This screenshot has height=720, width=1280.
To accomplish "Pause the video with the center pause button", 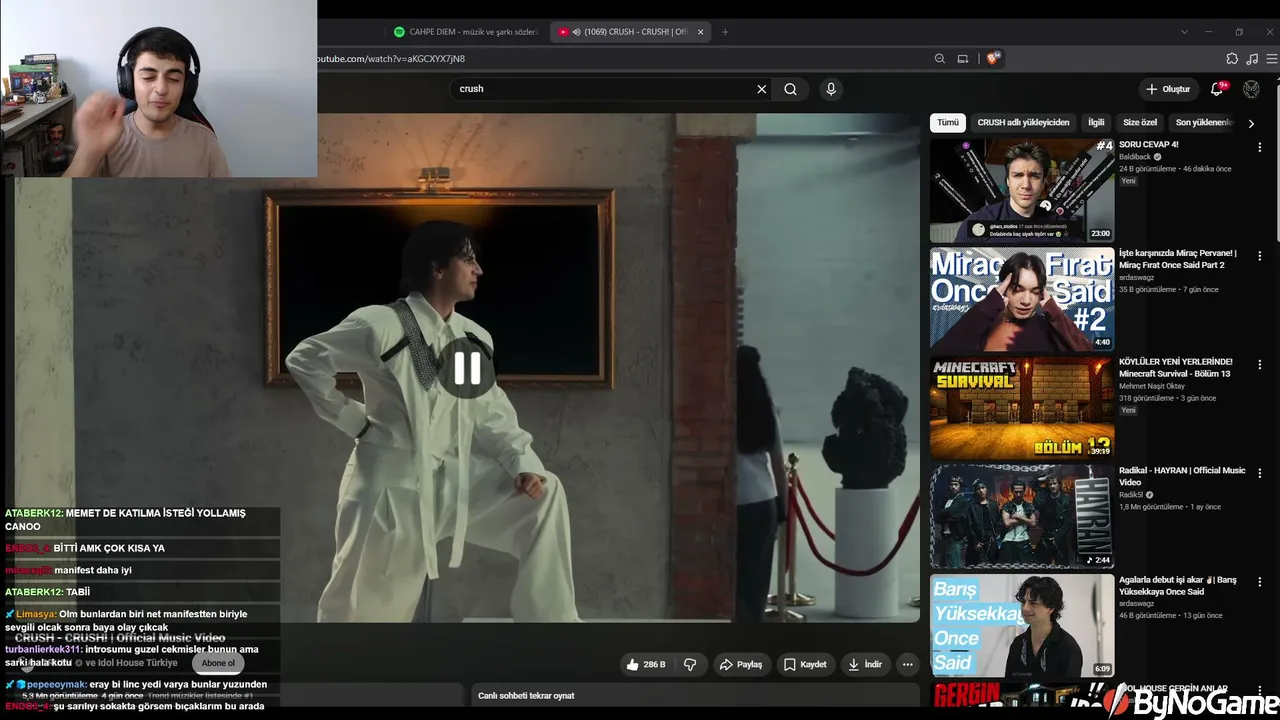I will (x=467, y=368).
